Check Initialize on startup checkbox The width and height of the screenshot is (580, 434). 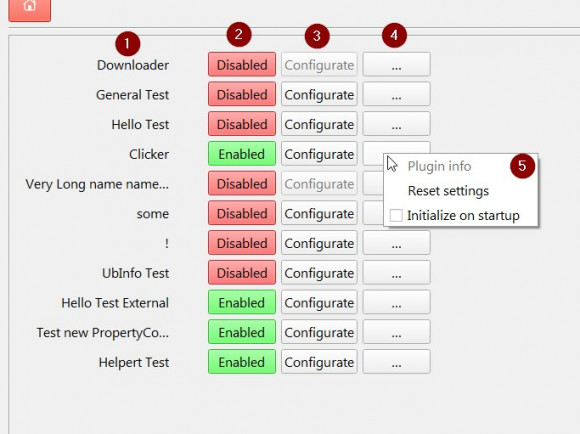click(x=396, y=215)
